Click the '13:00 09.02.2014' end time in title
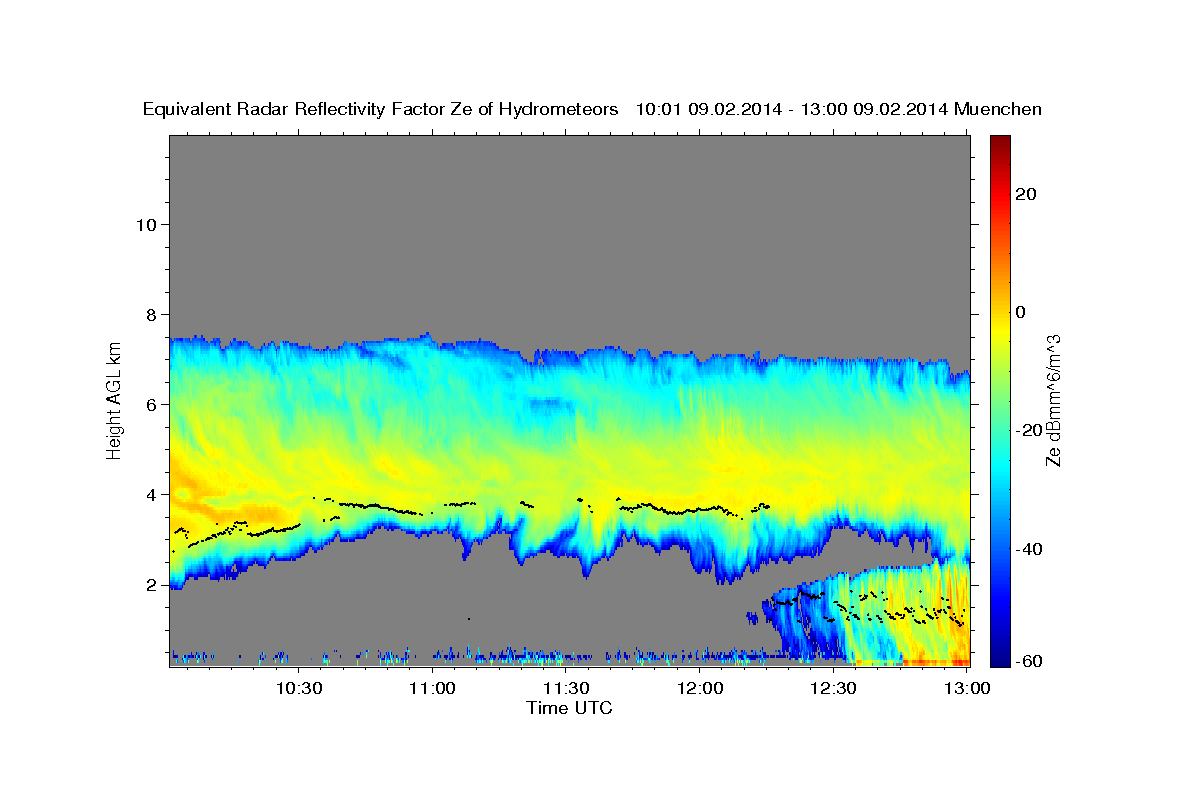 [873, 109]
